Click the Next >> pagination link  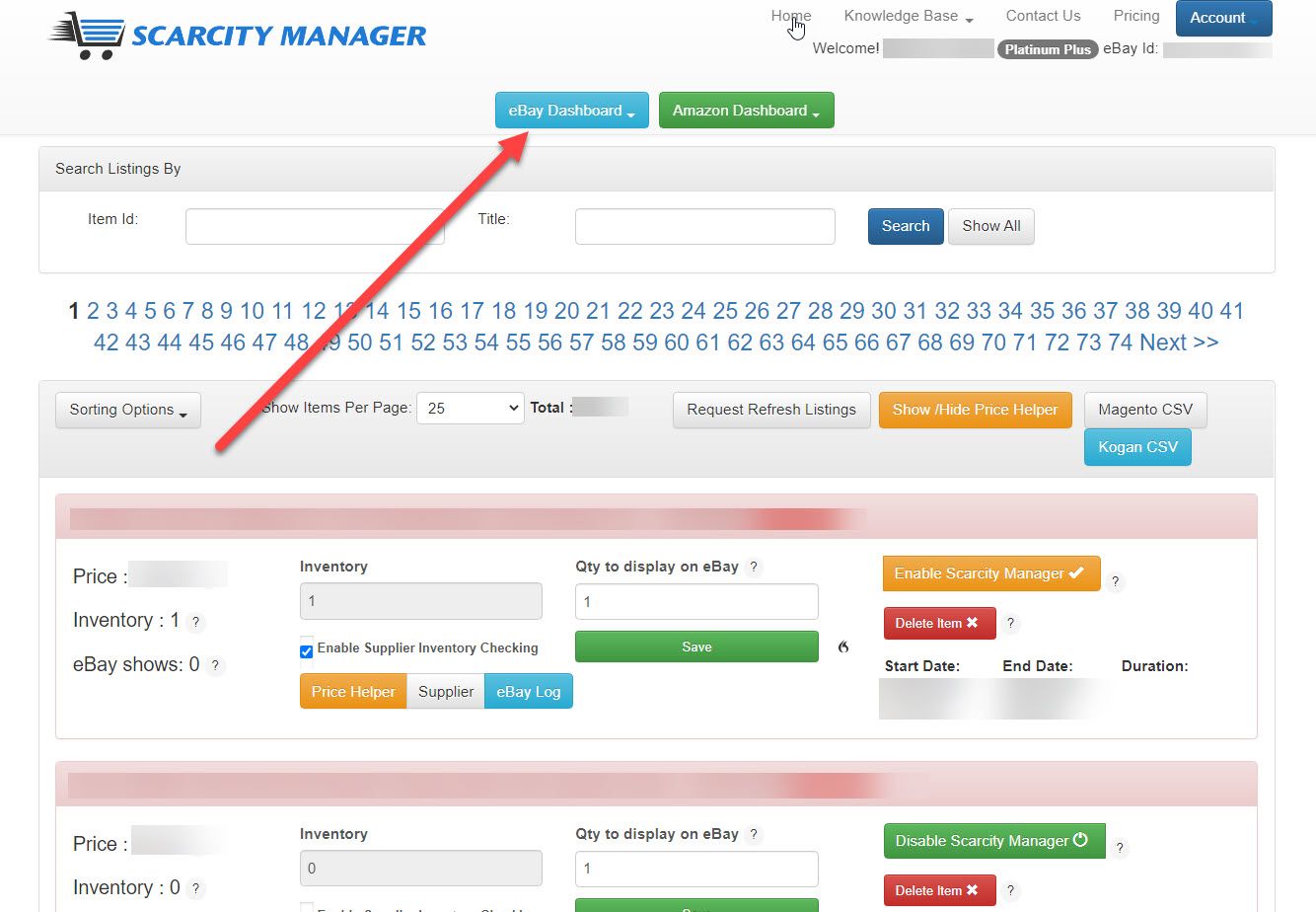pyautogui.click(x=1179, y=342)
